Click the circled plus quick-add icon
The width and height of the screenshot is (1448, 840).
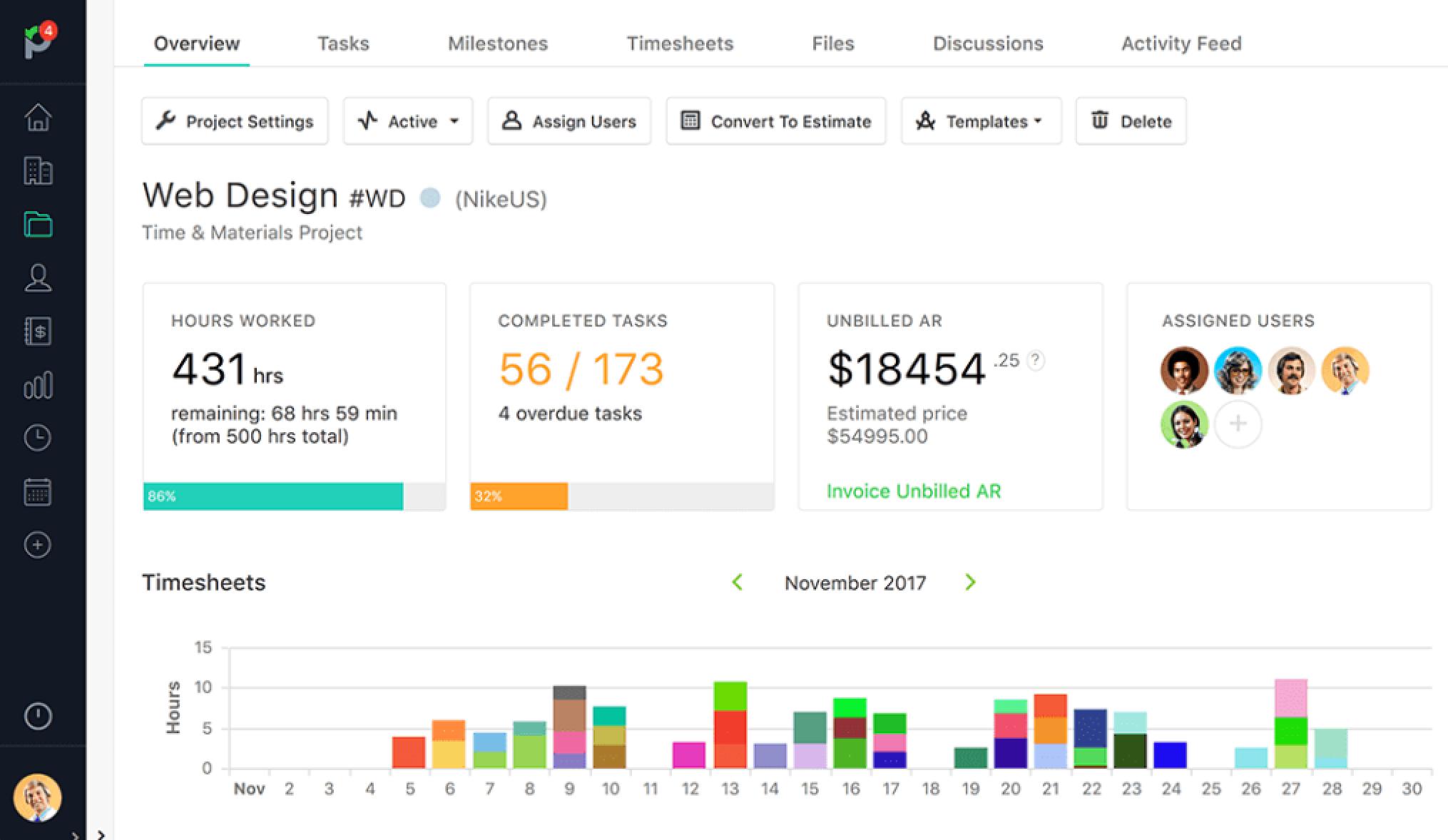(38, 546)
